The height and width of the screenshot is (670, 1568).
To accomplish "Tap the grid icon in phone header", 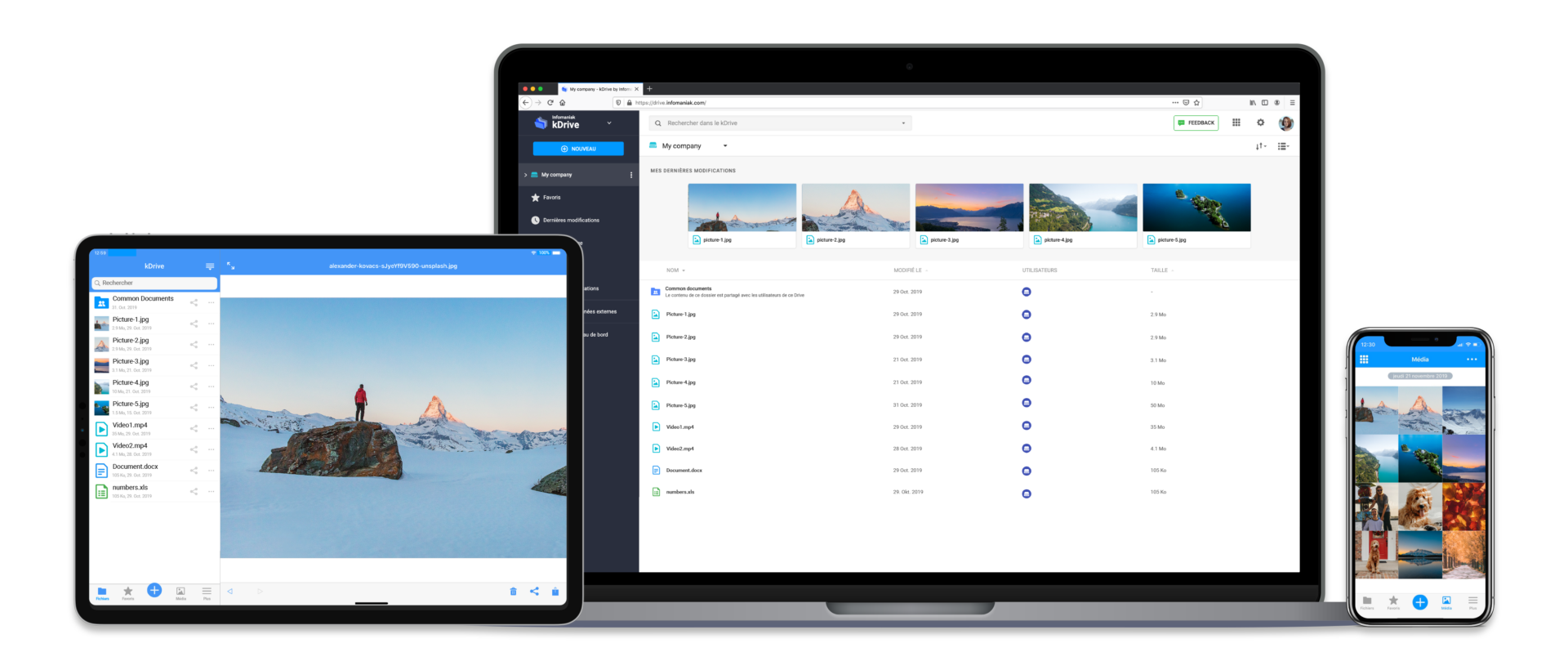I will pos(1364,360).
